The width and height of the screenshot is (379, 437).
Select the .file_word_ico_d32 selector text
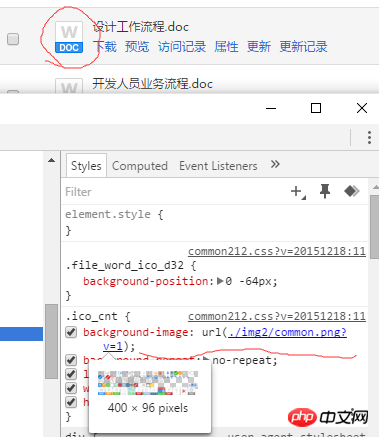(124, 265)
